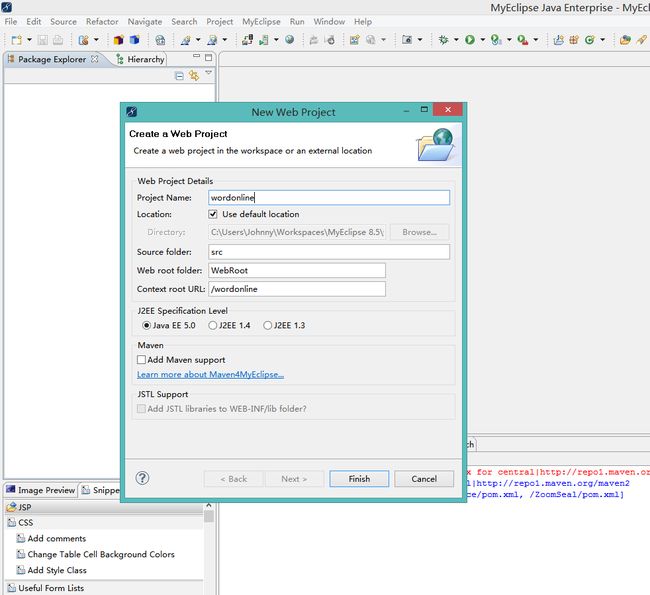
Task: Enable Add Maven support checkbox
Action: (x=141, y=359)
